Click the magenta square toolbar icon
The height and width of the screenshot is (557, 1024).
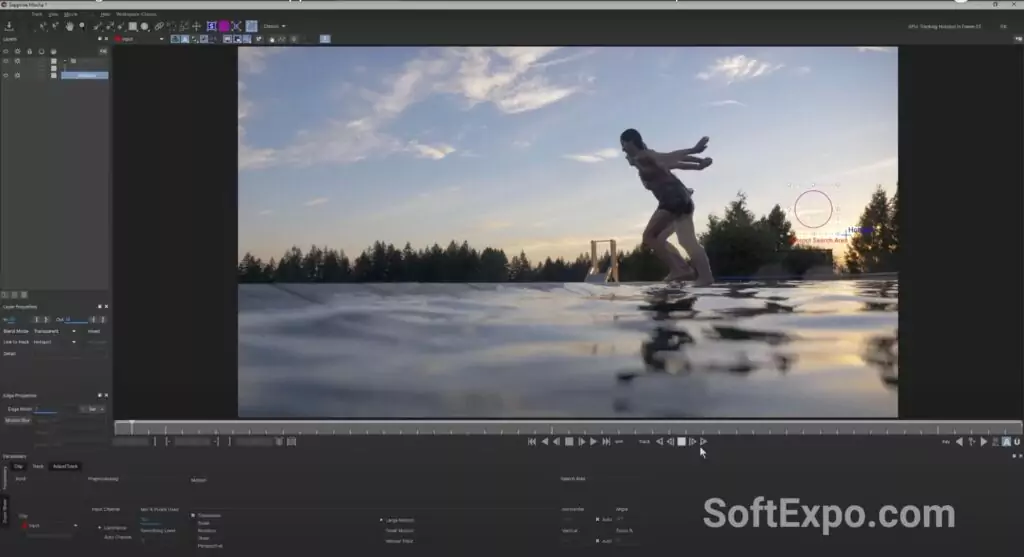coord(224,26)
